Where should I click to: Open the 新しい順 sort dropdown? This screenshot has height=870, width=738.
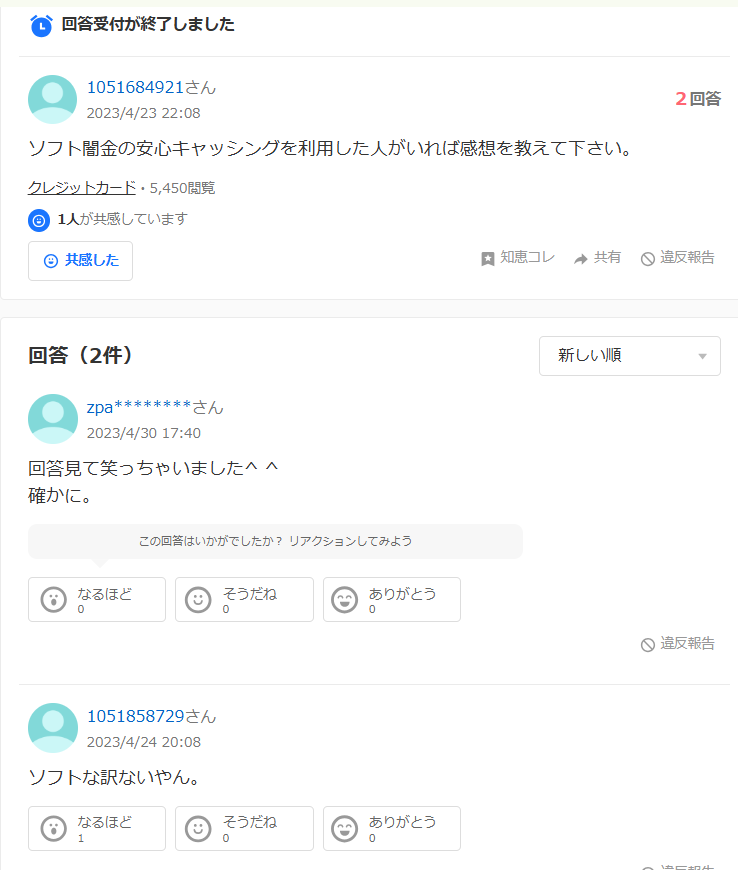pos(630,356)
